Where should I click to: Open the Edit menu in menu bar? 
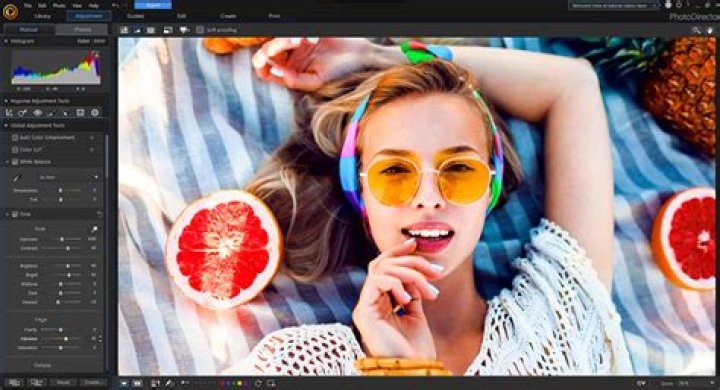tap(43, 6)
